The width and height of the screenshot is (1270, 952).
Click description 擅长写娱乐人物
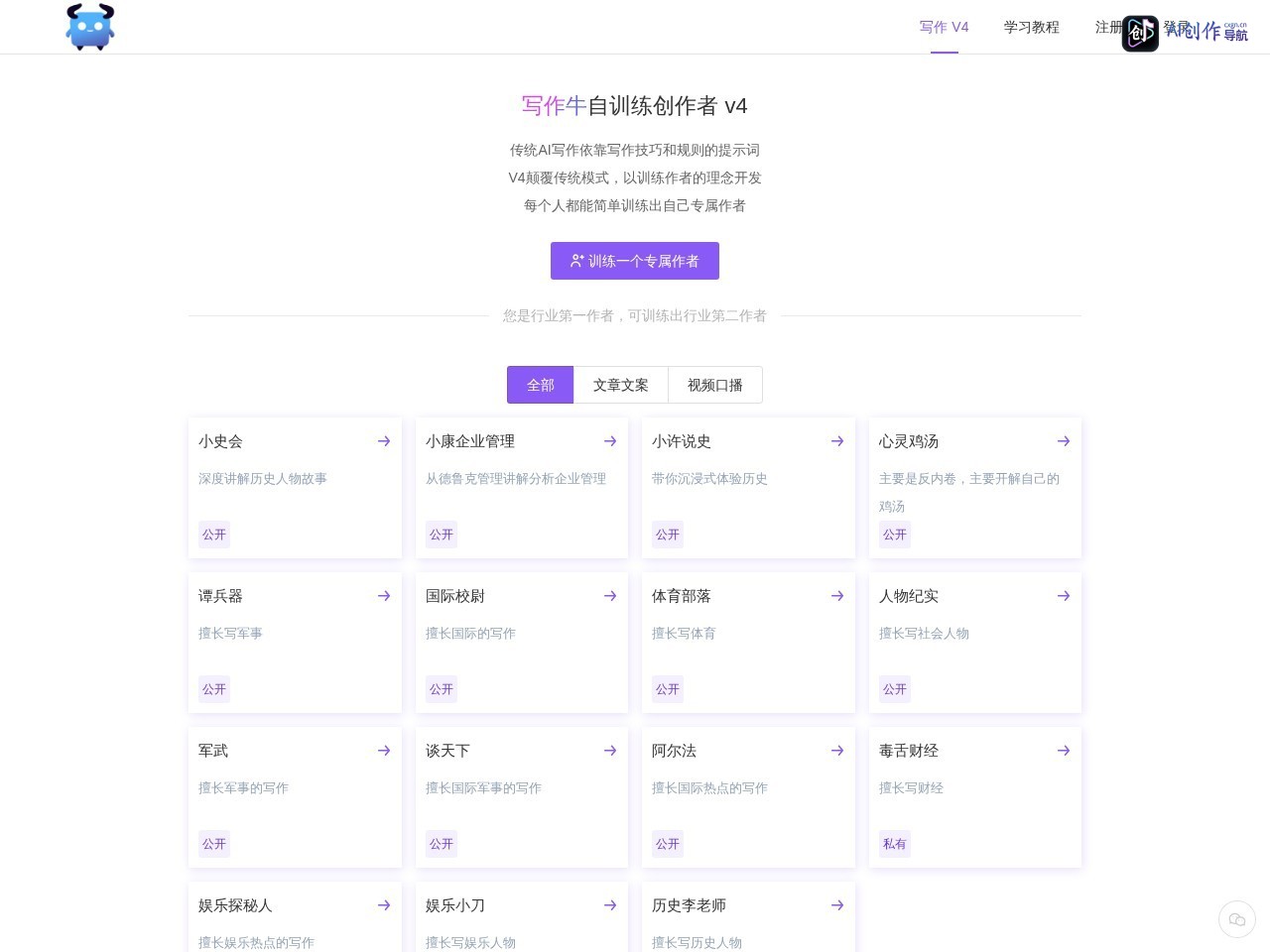[x=470, y=942]
